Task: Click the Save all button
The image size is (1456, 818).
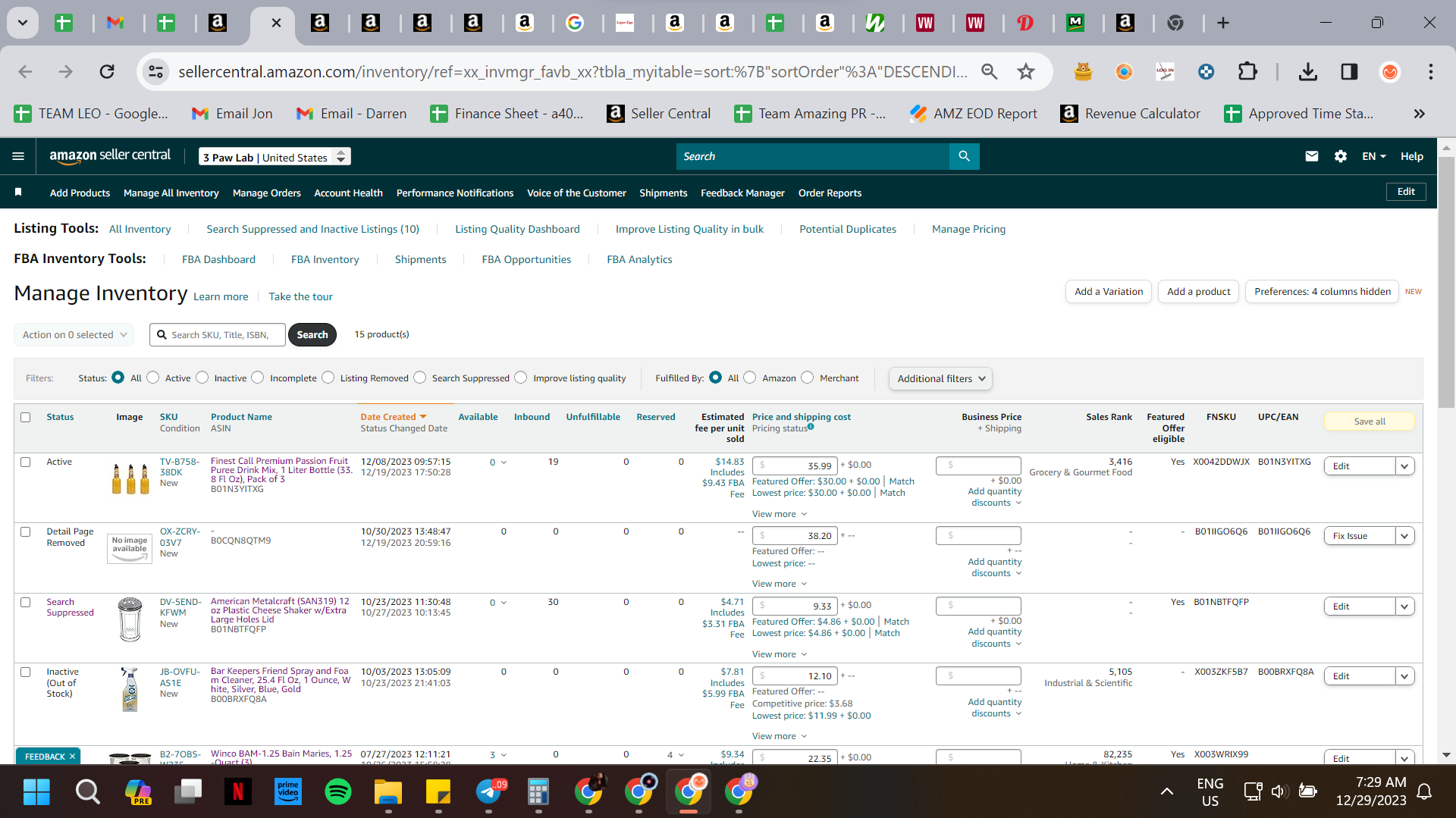Action: 1370,422
